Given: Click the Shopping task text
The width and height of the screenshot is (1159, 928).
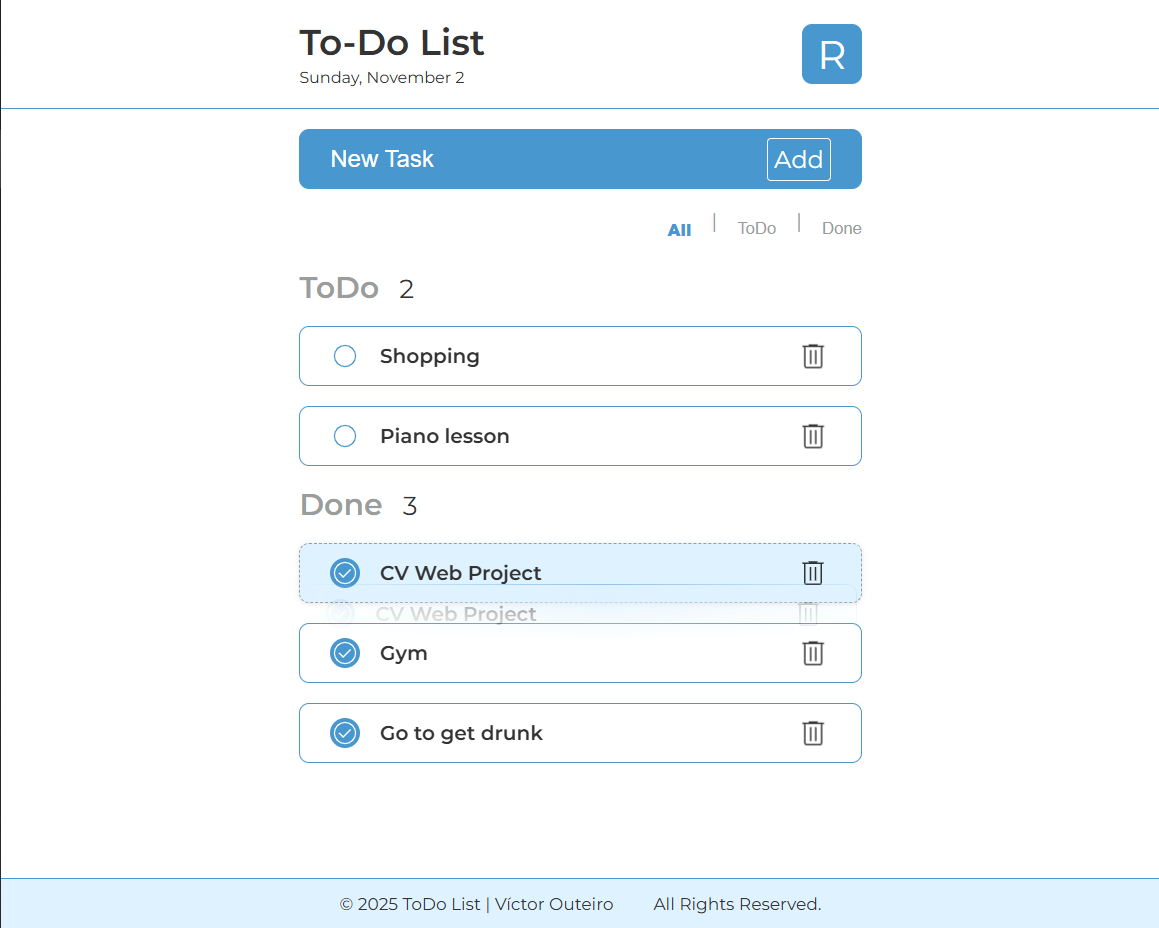Looking at the screenshot, I should click(x=430, y=356).
